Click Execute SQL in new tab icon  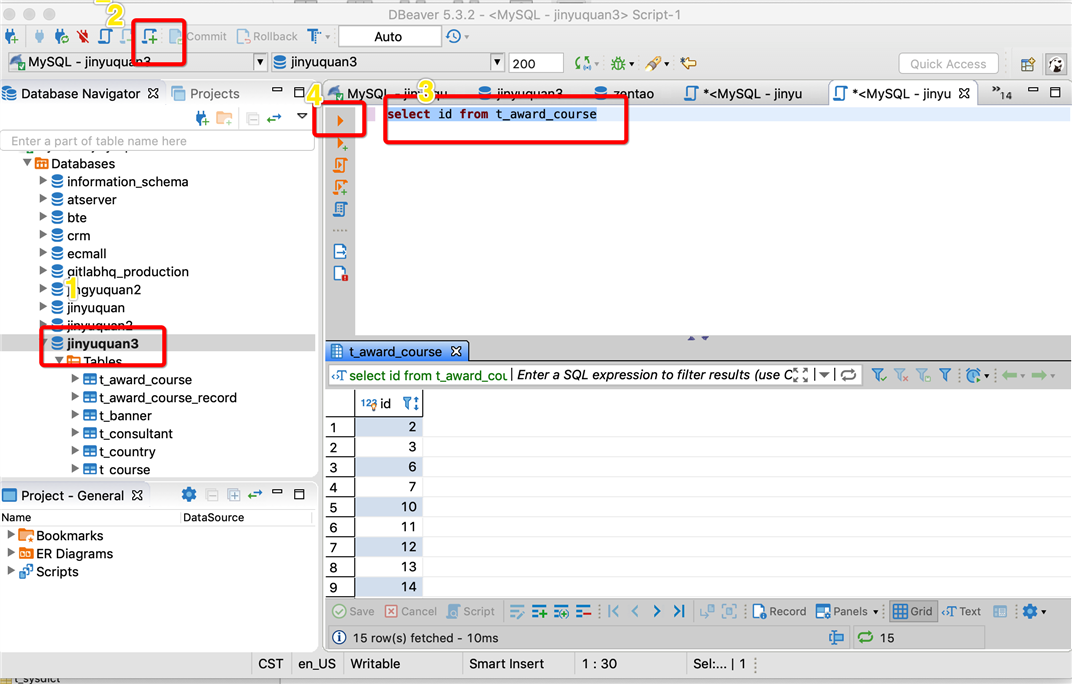click(x=342, y=144)
